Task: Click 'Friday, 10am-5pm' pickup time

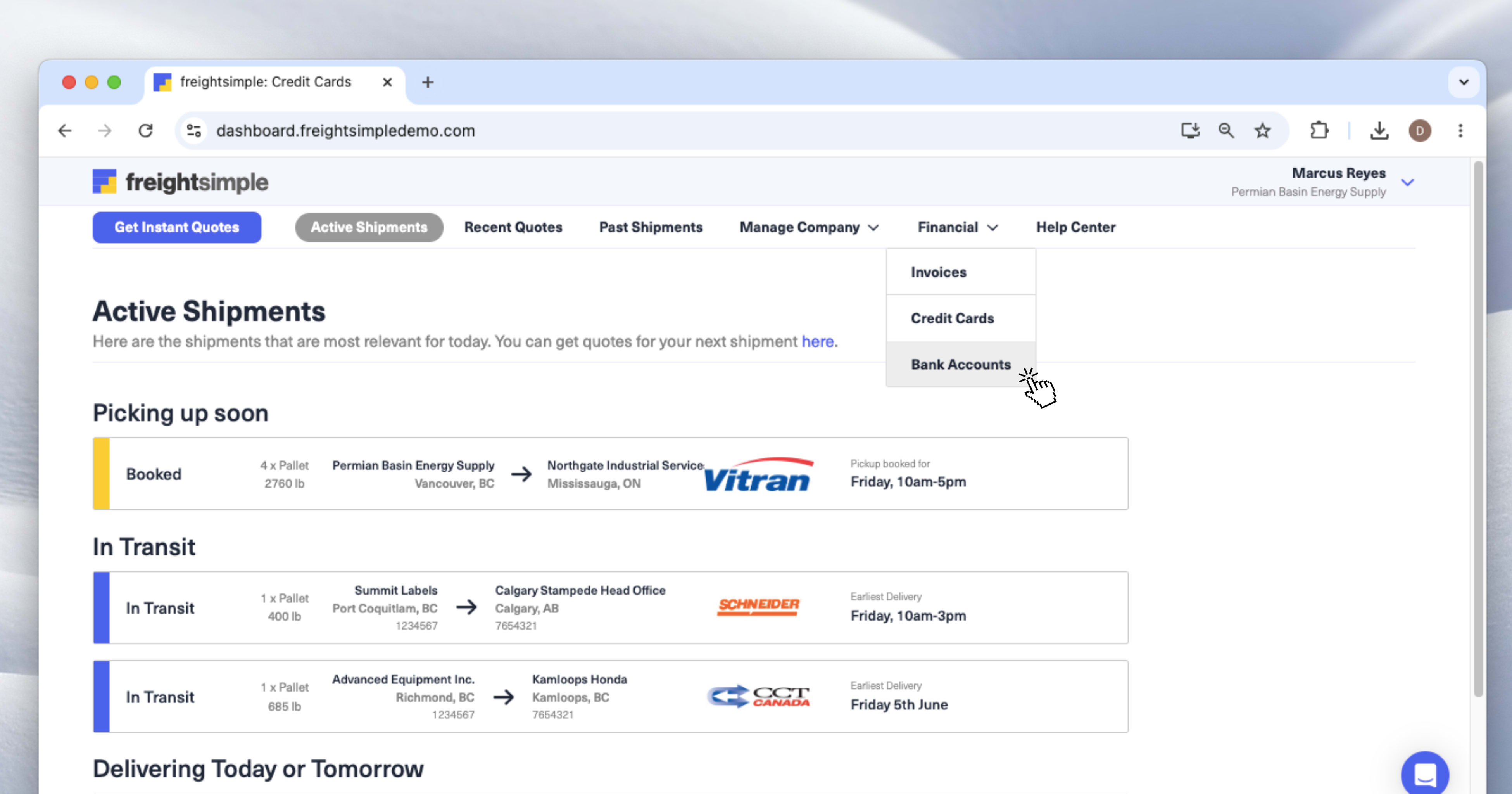Action: coord(908,482)
